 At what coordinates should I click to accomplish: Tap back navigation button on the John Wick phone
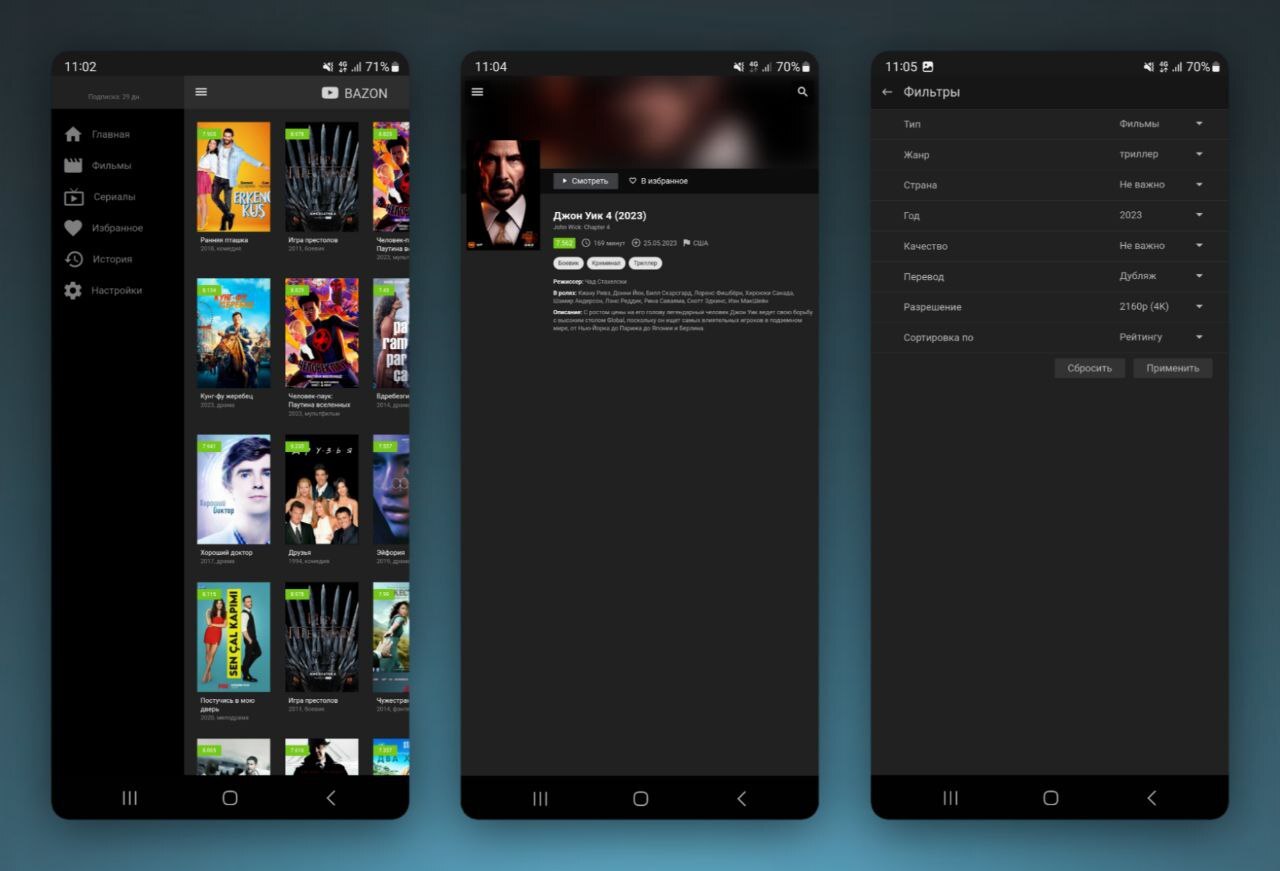[x=742, y=798]
